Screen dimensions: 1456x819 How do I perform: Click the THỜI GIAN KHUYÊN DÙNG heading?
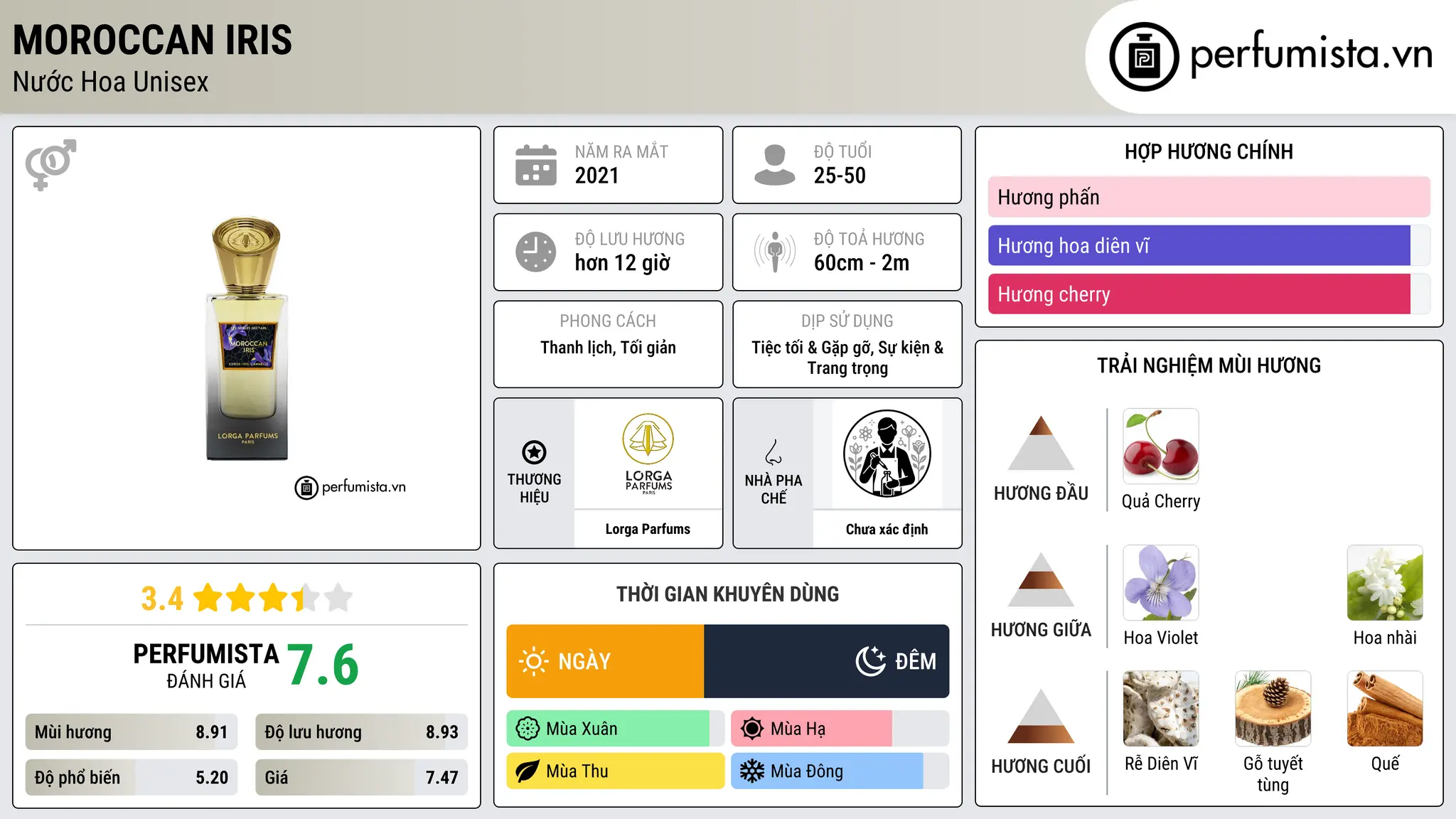coord(727,594)
